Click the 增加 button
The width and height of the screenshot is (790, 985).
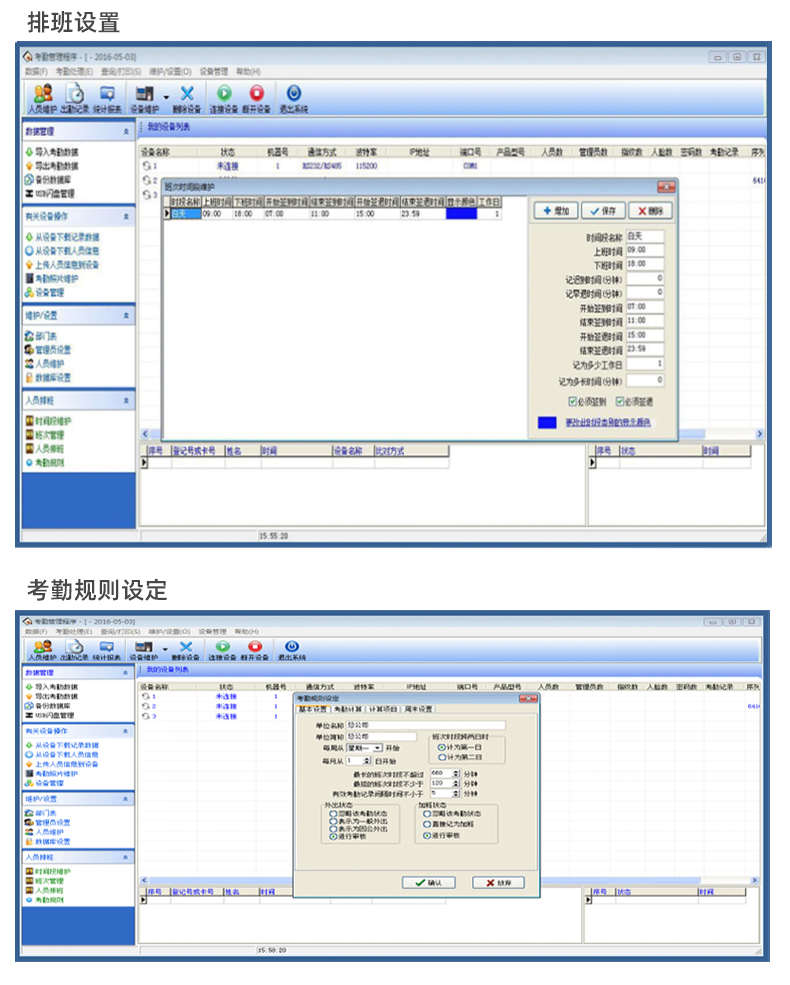556,211
